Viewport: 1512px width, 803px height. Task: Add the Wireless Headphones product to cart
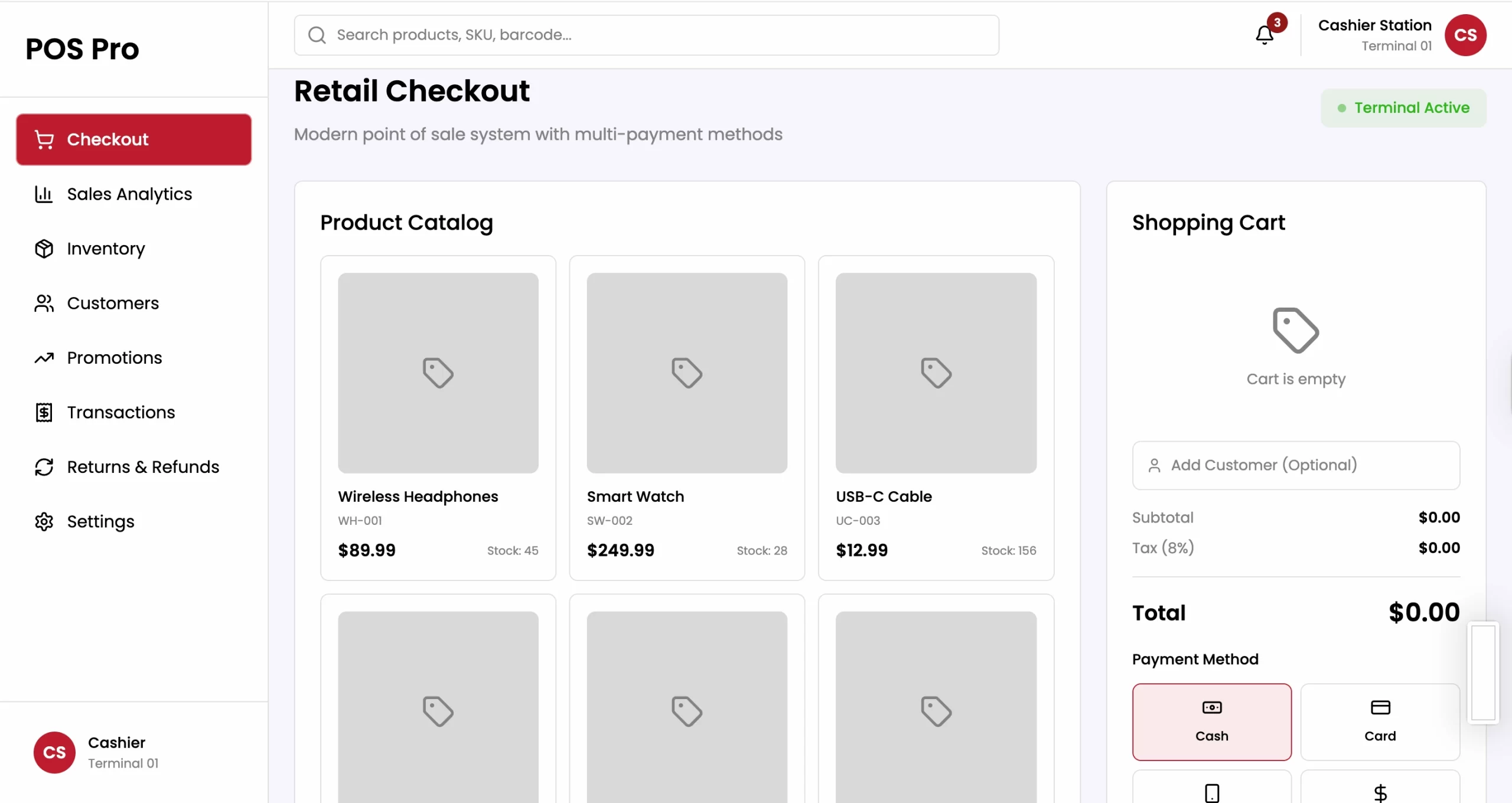coord(438,418)
